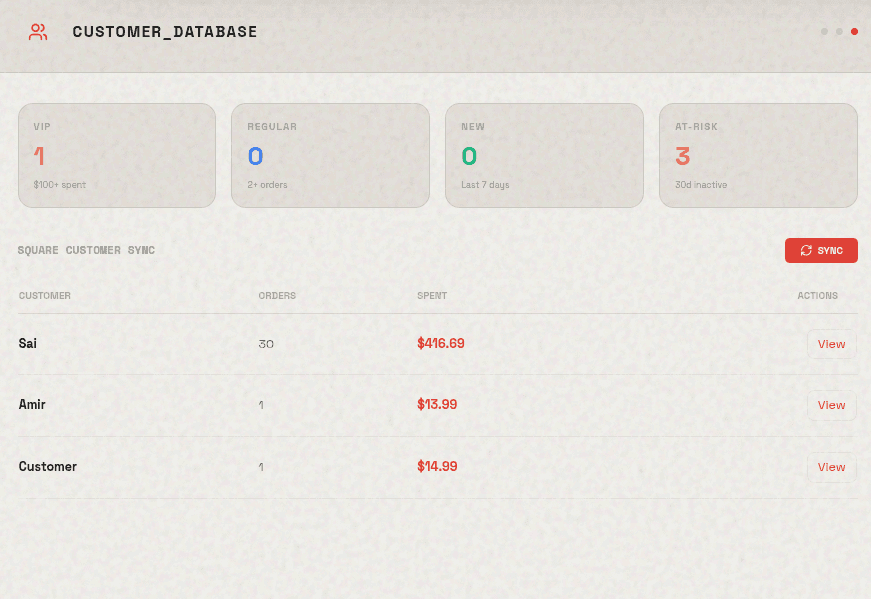Click the customers people icon in header
The image size is (871, 599).
pos(38,32)
